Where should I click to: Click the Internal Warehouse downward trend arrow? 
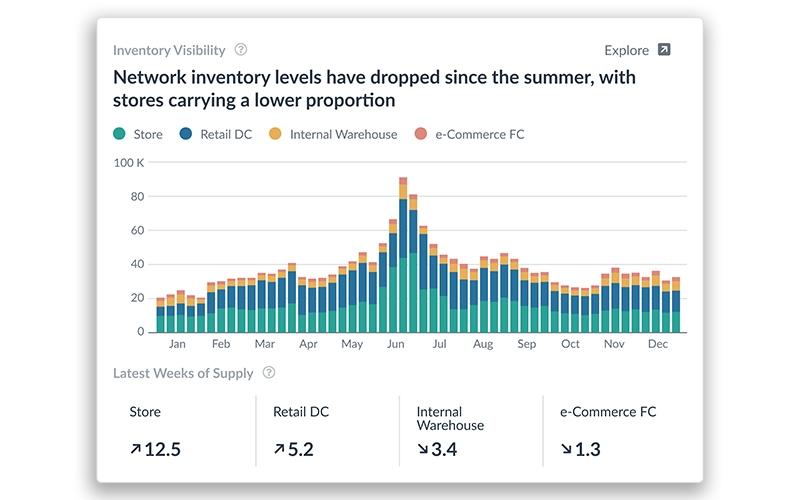tap(422, 449)
